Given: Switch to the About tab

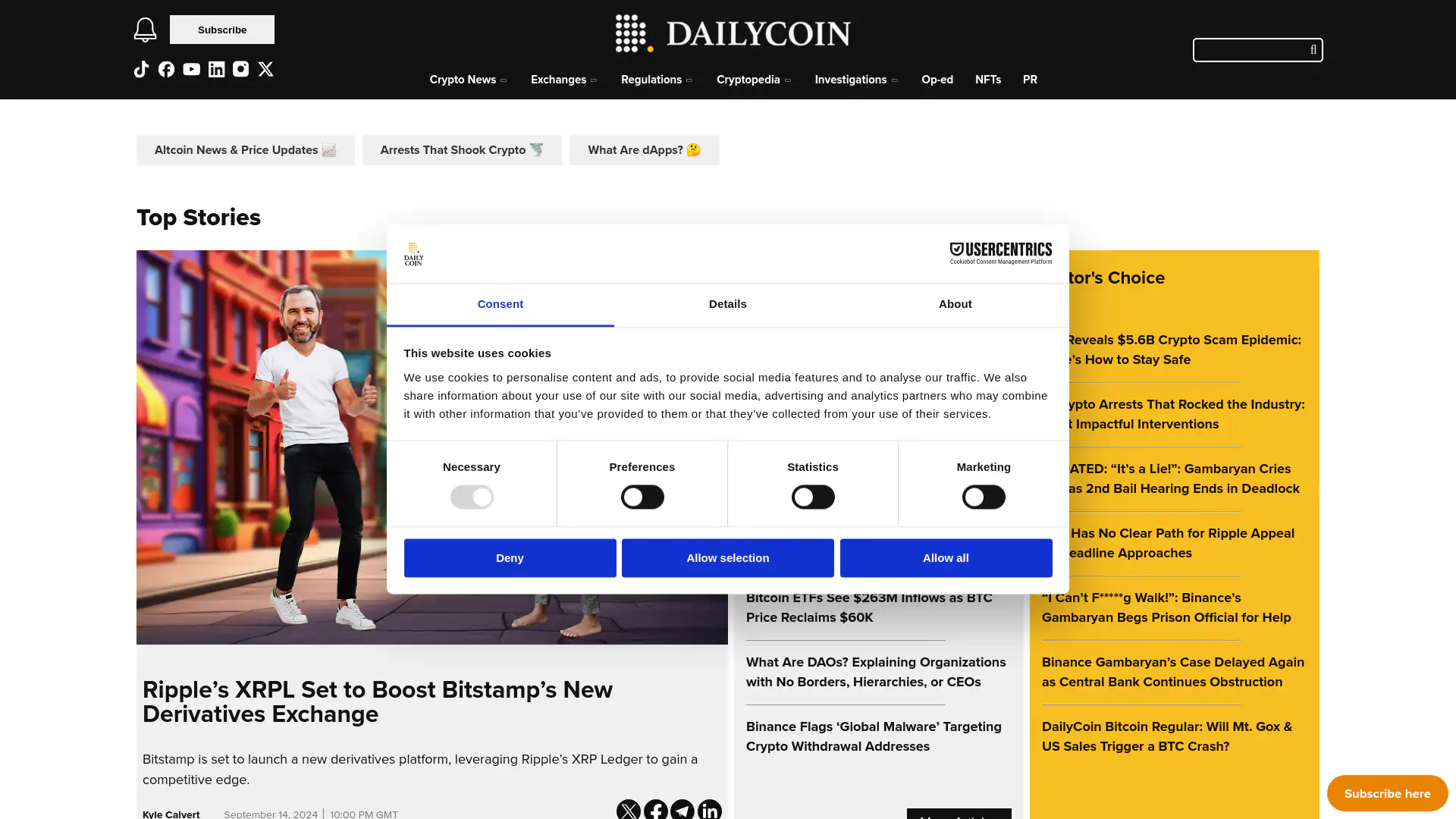Looking at the screenshot, I should (x=955, y=304).
